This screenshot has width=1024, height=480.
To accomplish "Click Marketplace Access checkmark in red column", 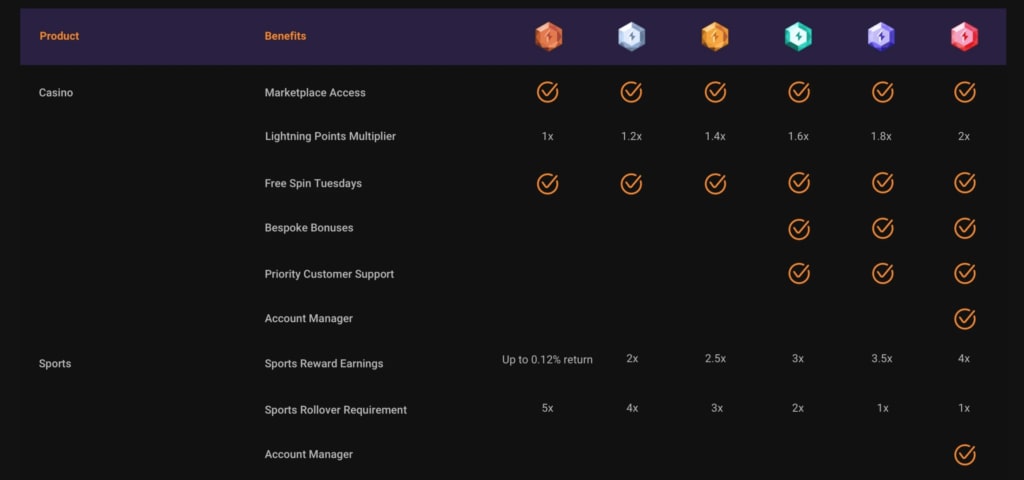I will click(965, 92).
